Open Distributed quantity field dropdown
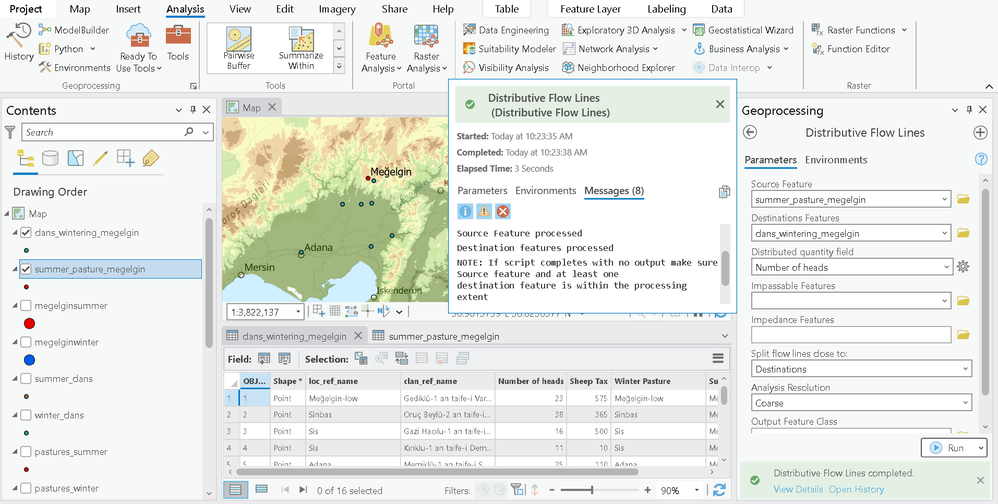Image resolution: width=998 pixels, height=504 pixels. pyautogui.click(x=946, y=267)
